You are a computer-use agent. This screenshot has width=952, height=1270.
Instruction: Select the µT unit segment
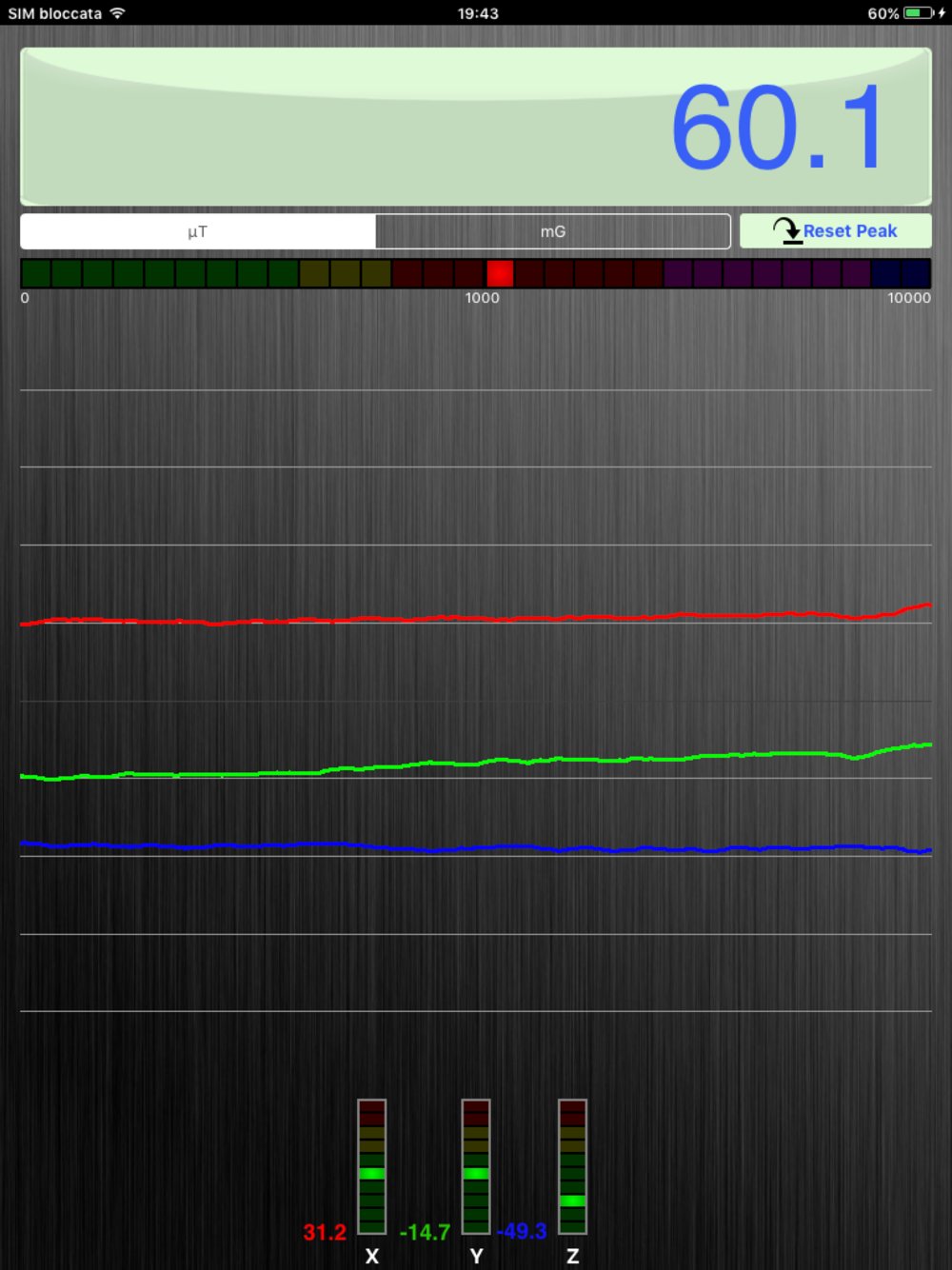(198, 231)
